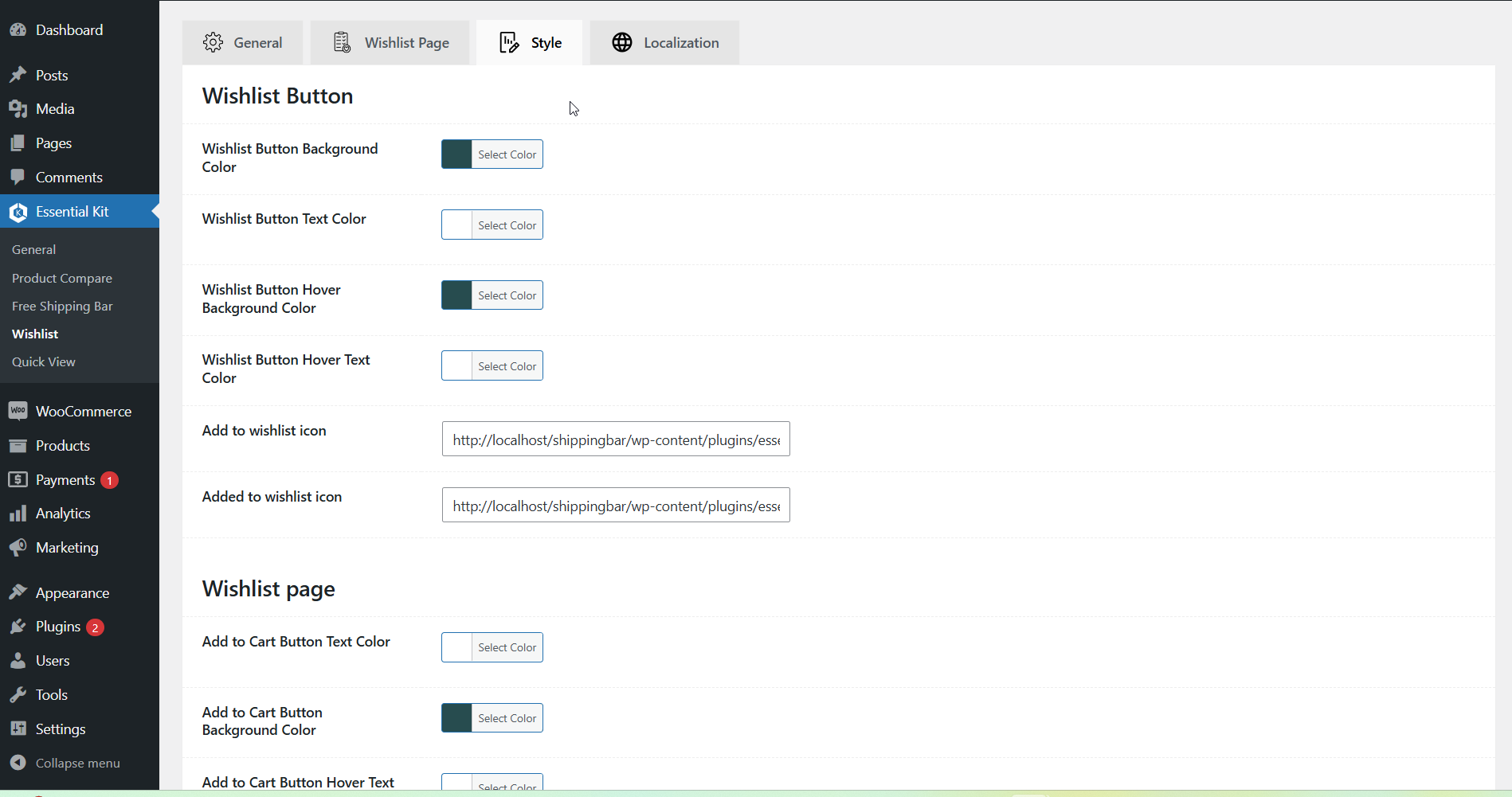Open Free Shipping Bar submenu link
The image size is (1512, 797).
tap(62, 306)
